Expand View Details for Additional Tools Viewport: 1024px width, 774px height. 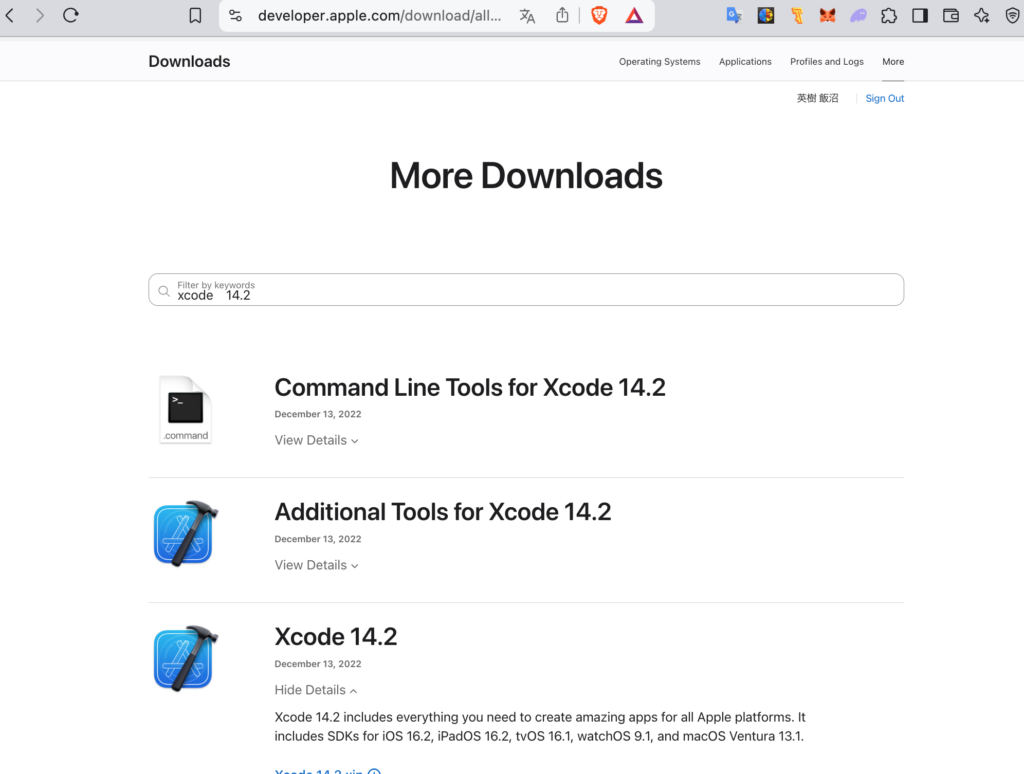(x=316, y=565)
